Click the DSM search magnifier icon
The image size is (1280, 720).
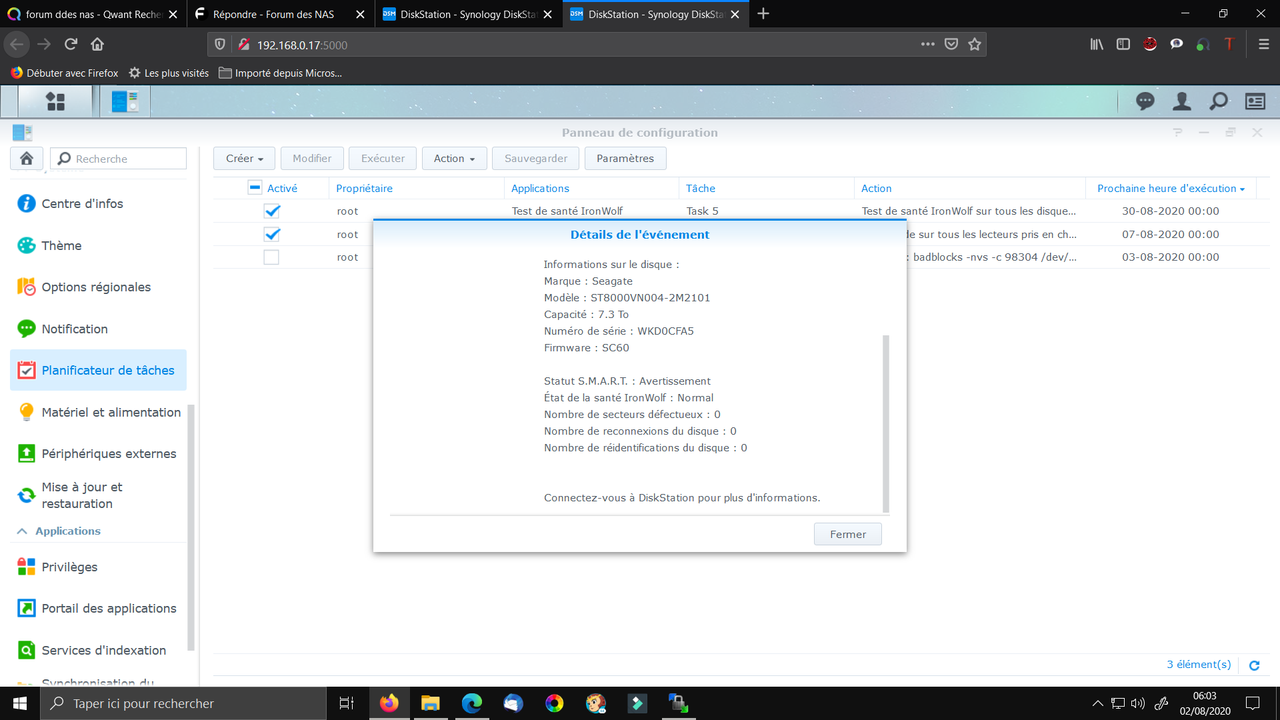pos(1218,102)
